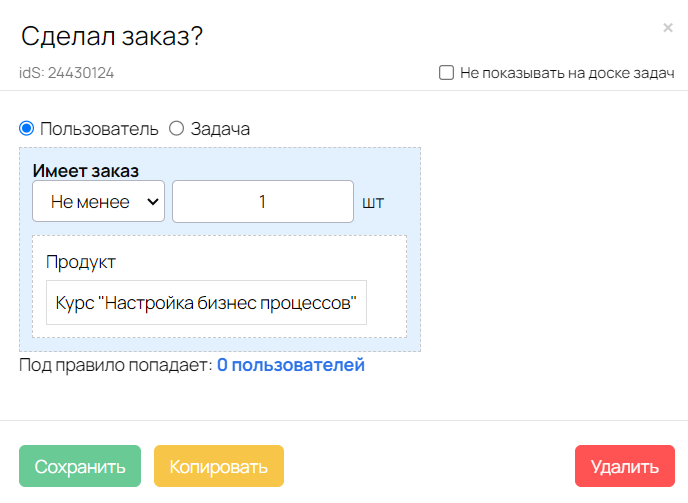Hit the red "Удалить" button
Viewport: 688px width, 503px height.
point(625,467)
